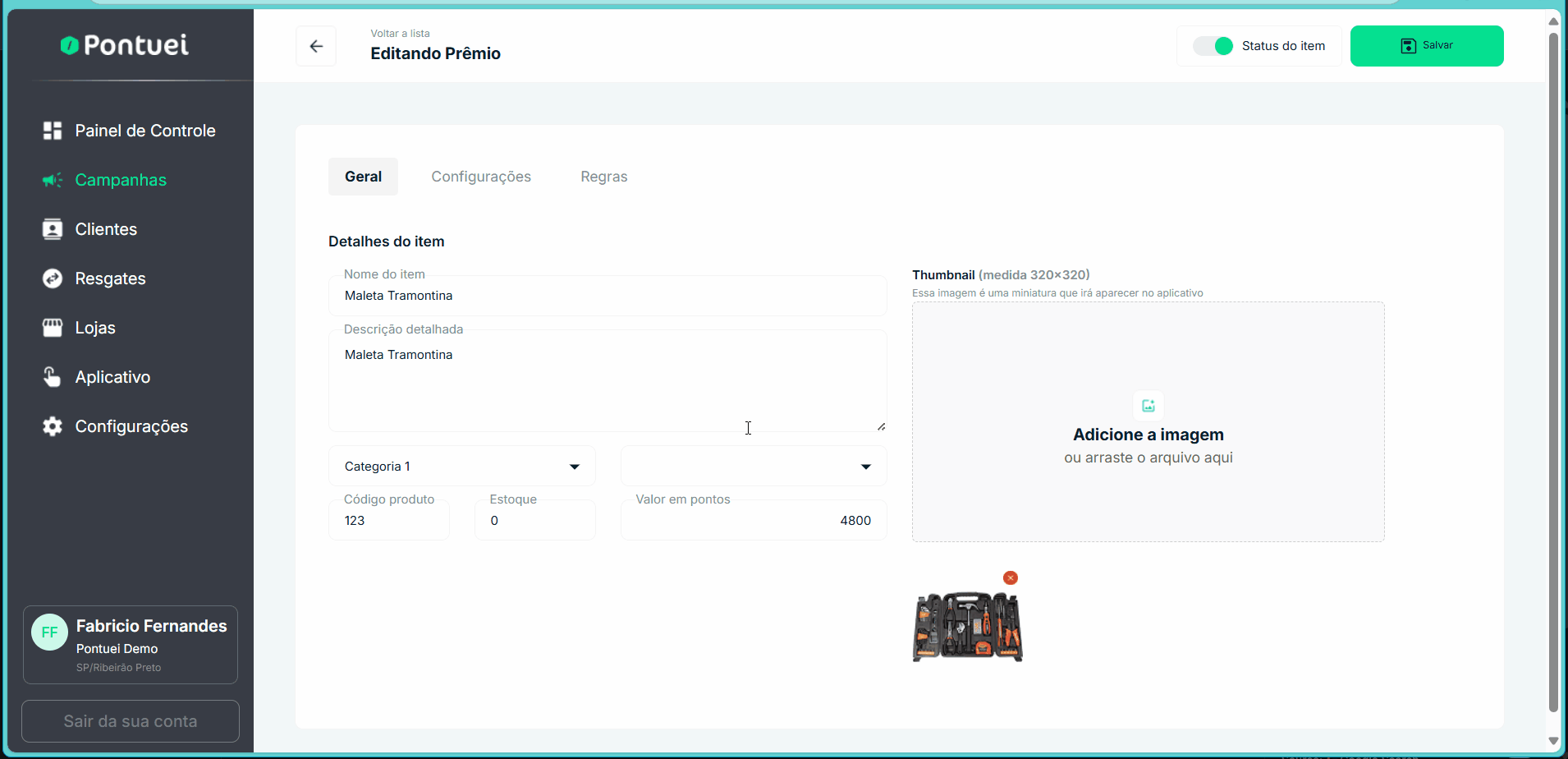Click the back arrow to return to list

click(x=316, y=46)
